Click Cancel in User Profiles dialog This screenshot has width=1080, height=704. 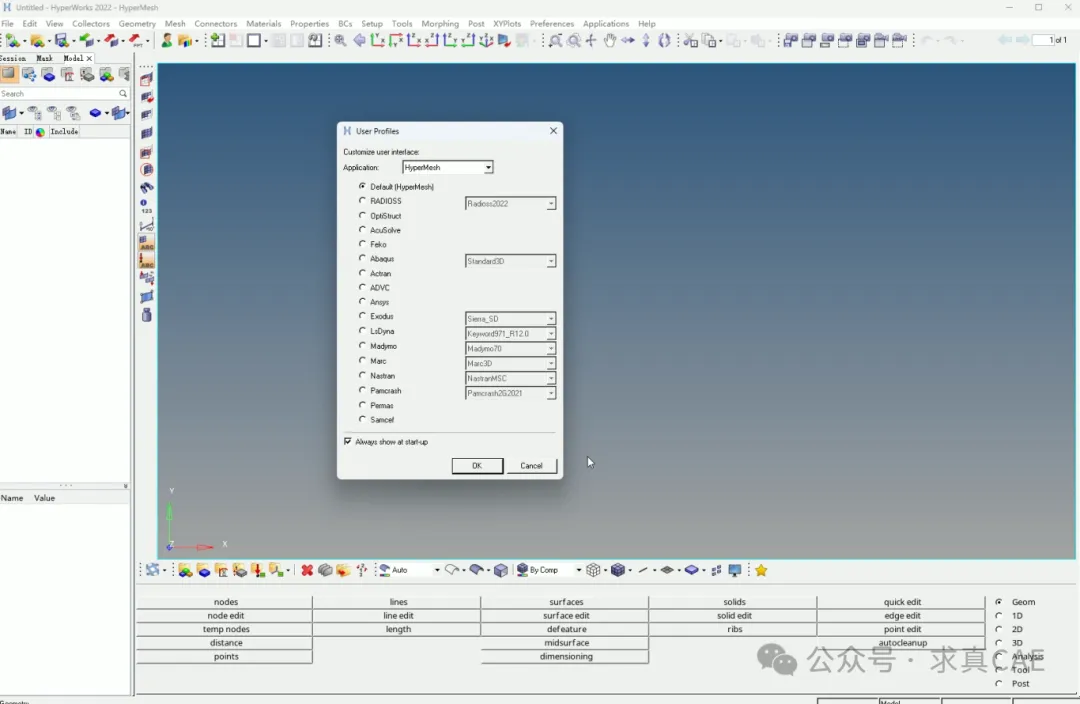pyautogui.click(x=531, y=466)
